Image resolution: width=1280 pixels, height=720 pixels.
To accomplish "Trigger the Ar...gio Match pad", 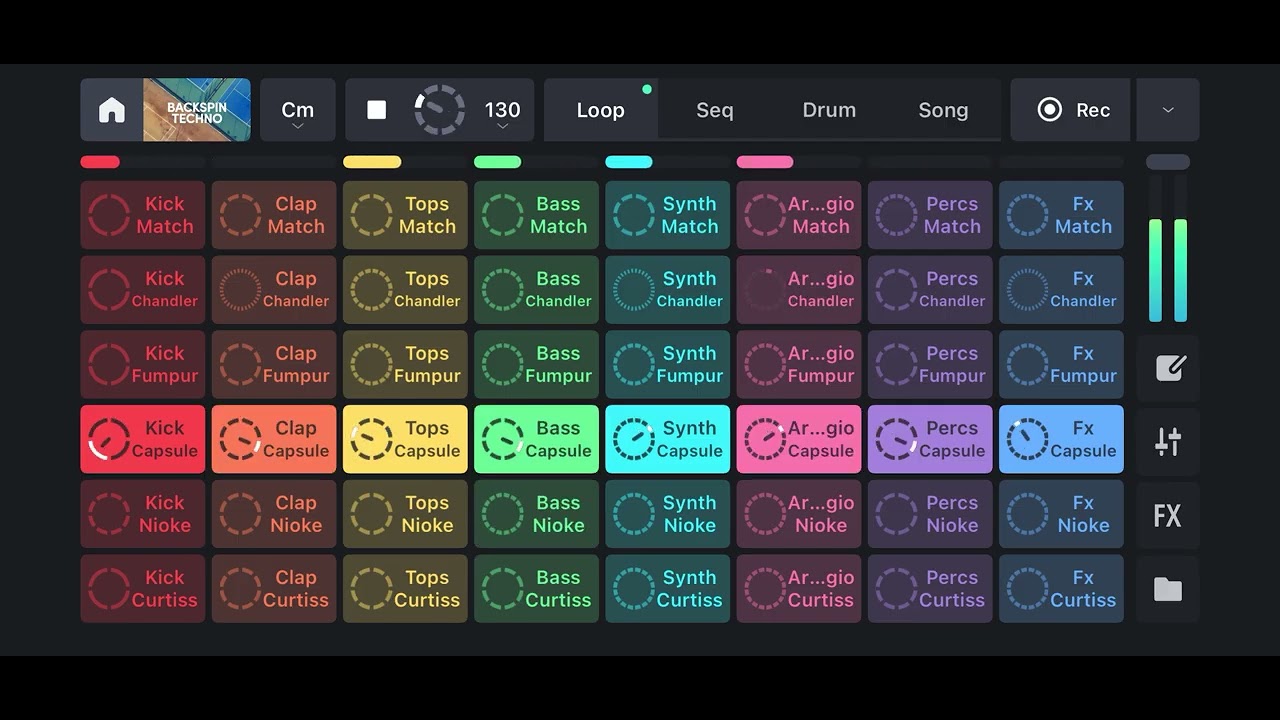I will click(799, 215).
